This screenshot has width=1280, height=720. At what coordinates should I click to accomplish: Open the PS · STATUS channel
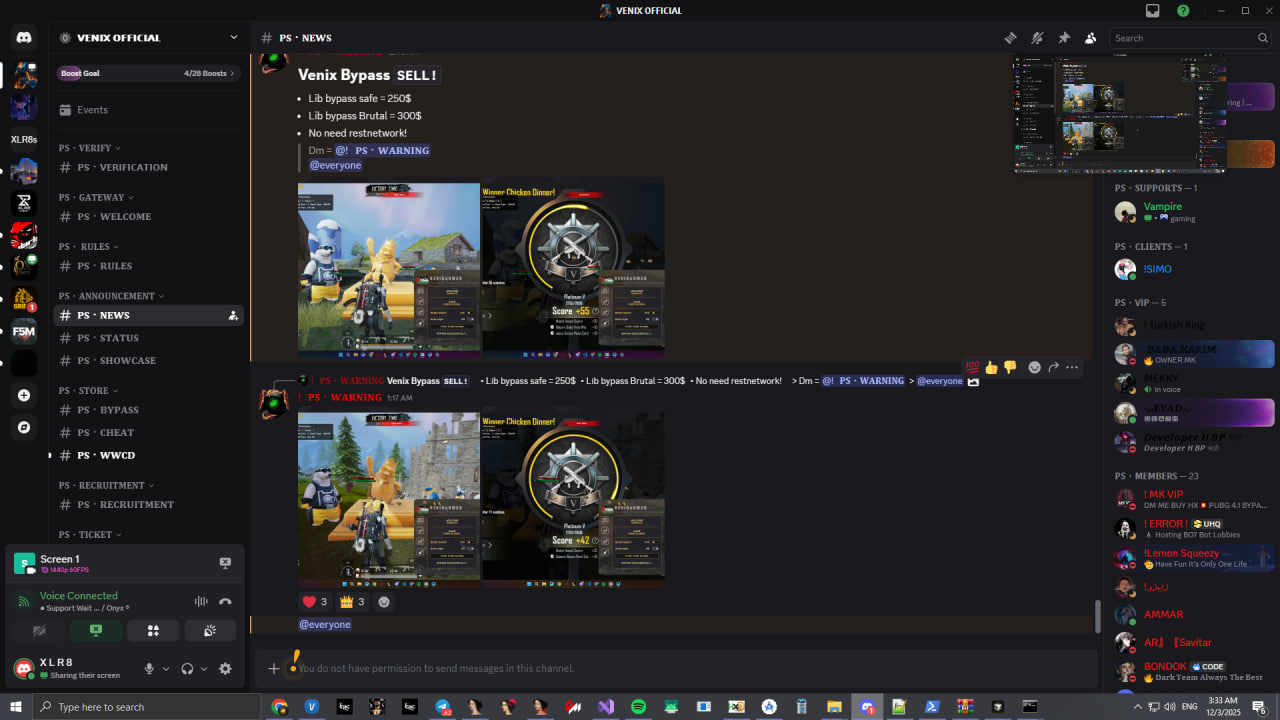pyautogui.click(x=148, y=338)
